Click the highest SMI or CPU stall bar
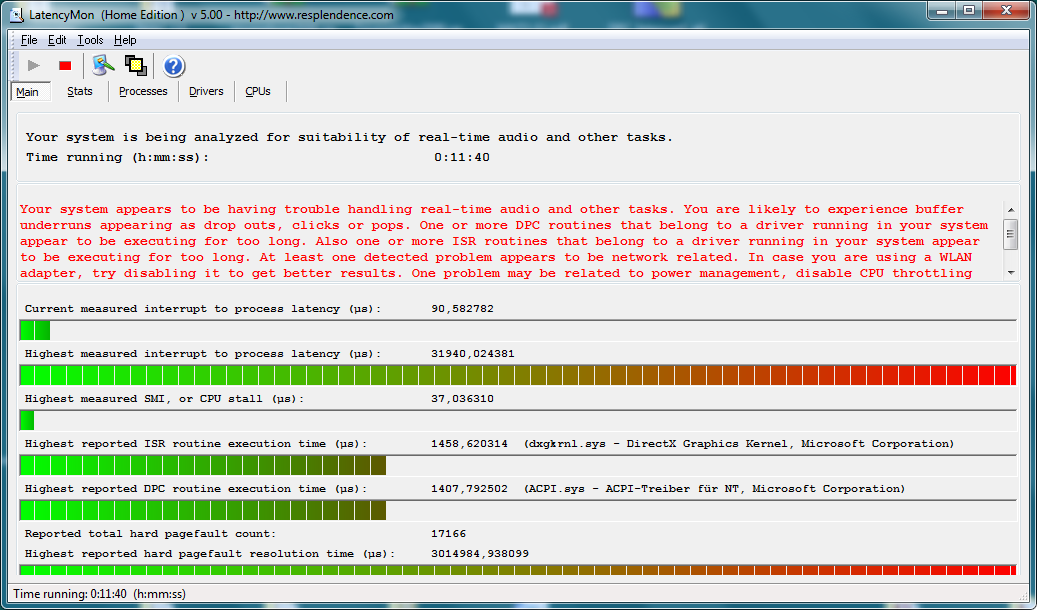 [518, 420]
